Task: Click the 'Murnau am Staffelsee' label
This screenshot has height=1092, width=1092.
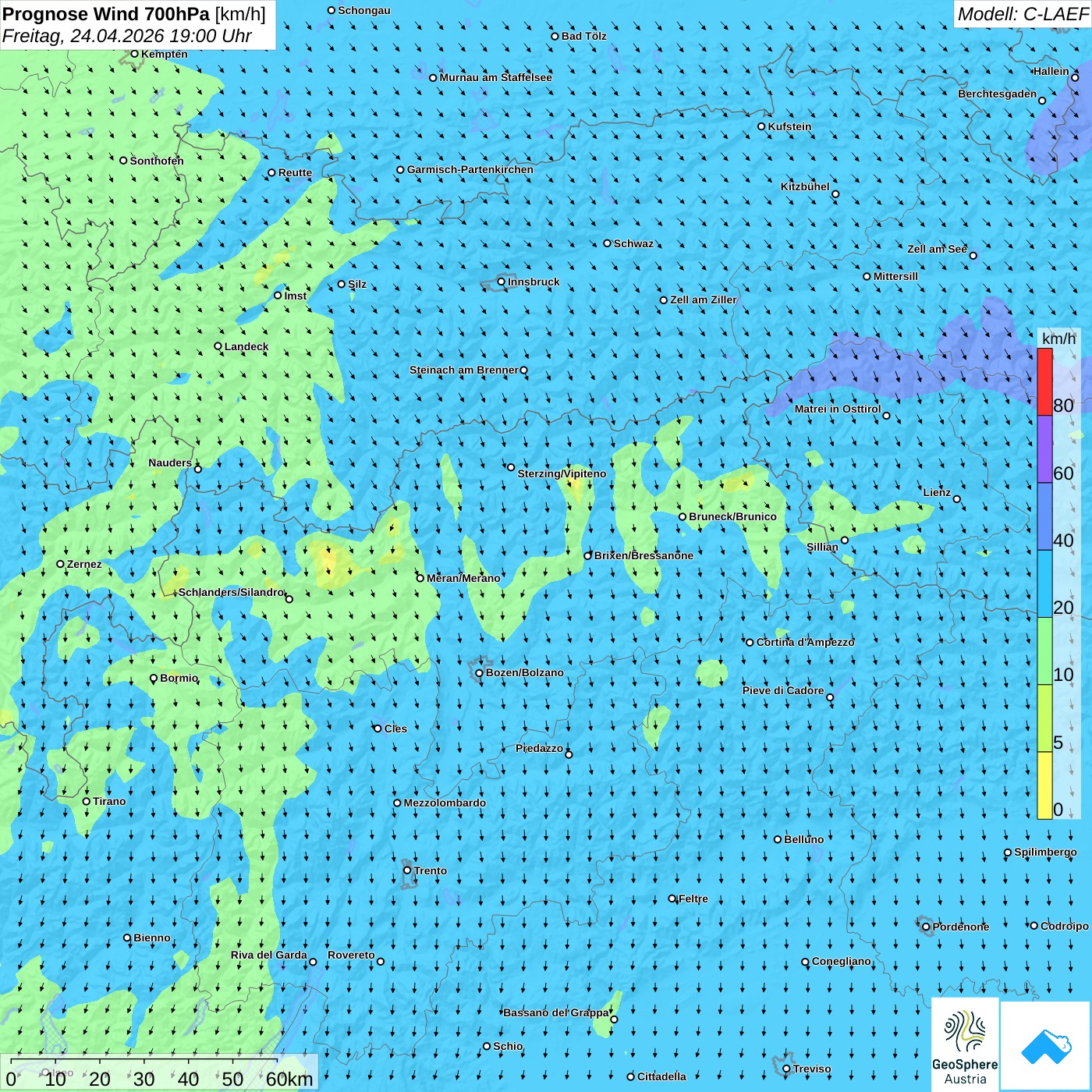Action: pos(496,77)
